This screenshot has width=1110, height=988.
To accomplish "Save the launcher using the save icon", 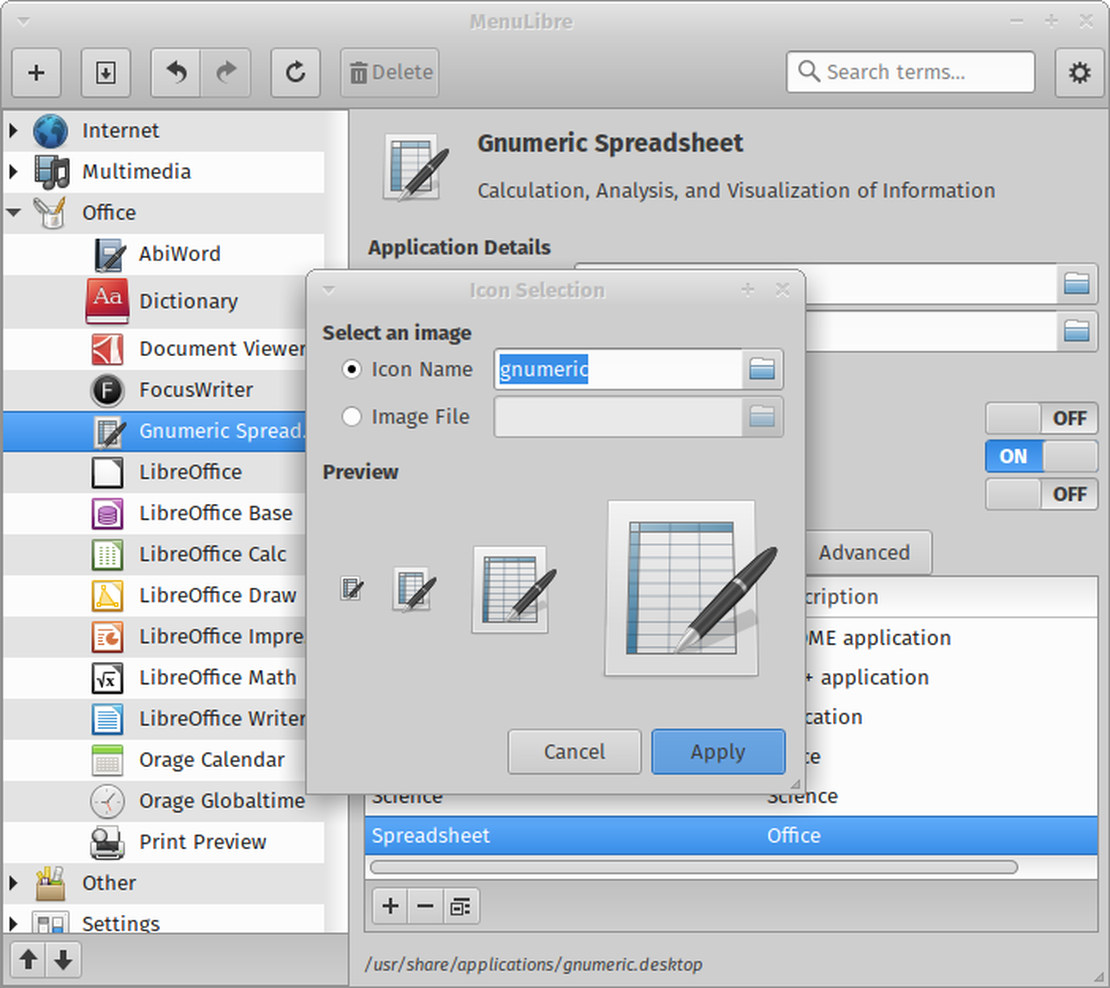I will (x=105, y=72).
